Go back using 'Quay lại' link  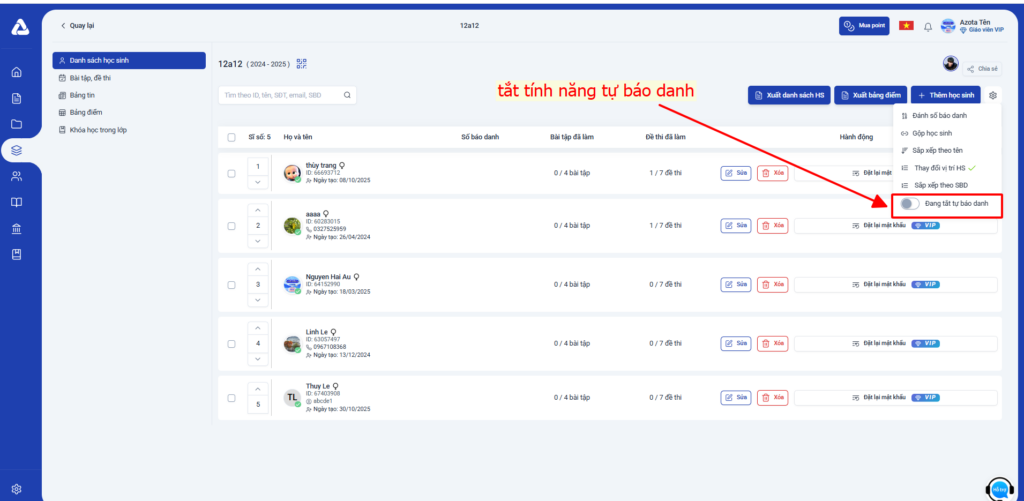coord(78,25)
